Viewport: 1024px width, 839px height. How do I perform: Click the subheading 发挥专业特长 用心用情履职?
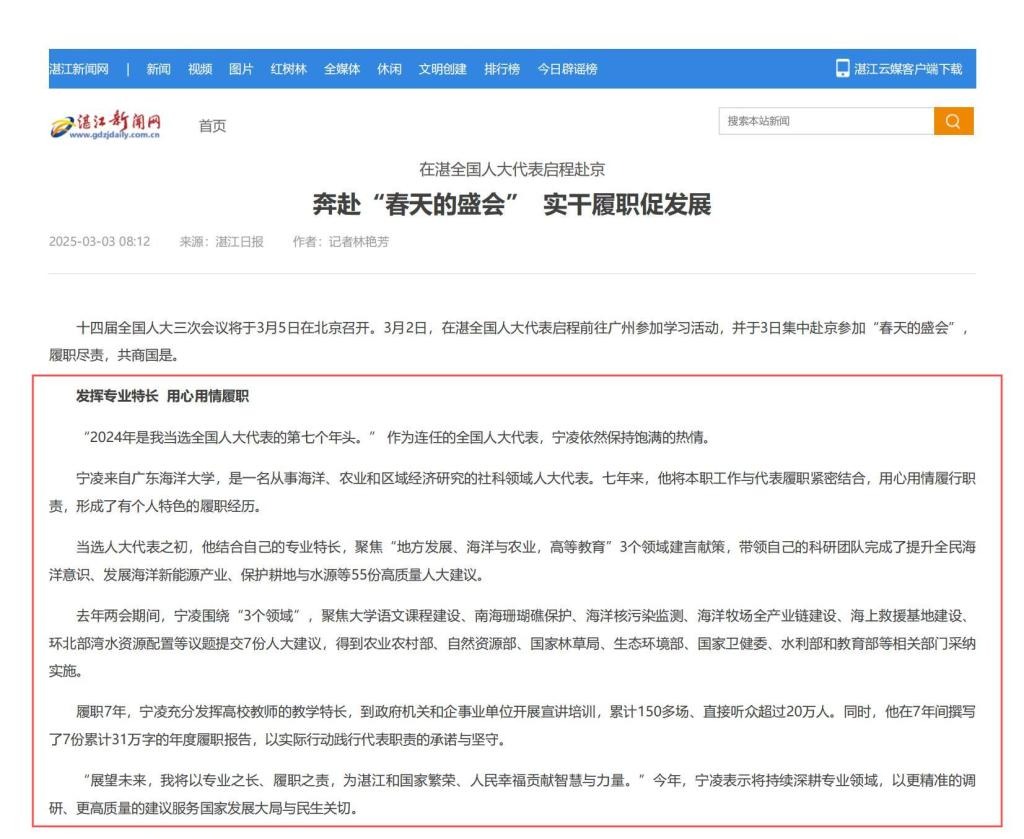coord(162,396)
